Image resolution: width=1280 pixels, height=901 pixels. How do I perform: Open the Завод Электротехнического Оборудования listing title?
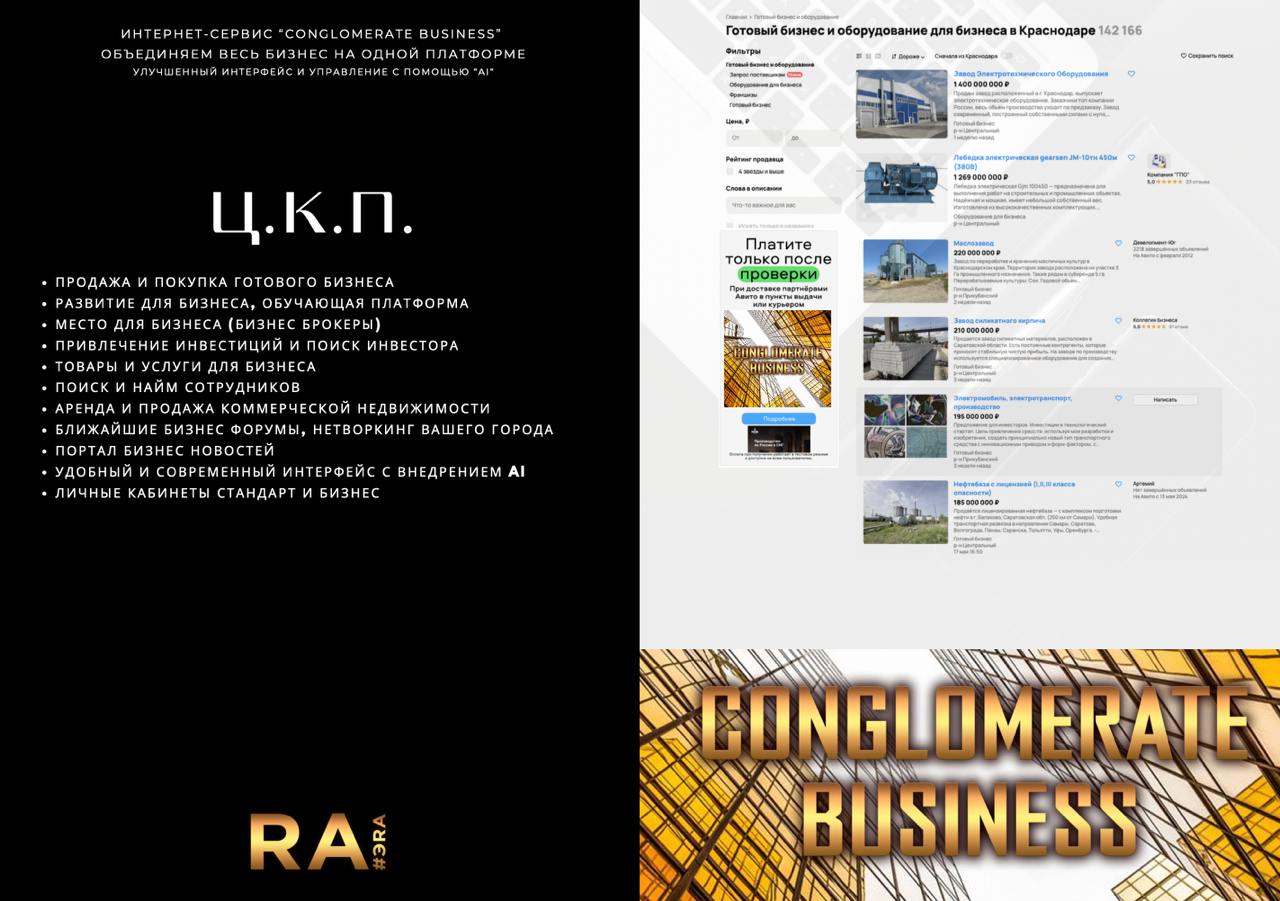pos(1031,74)
